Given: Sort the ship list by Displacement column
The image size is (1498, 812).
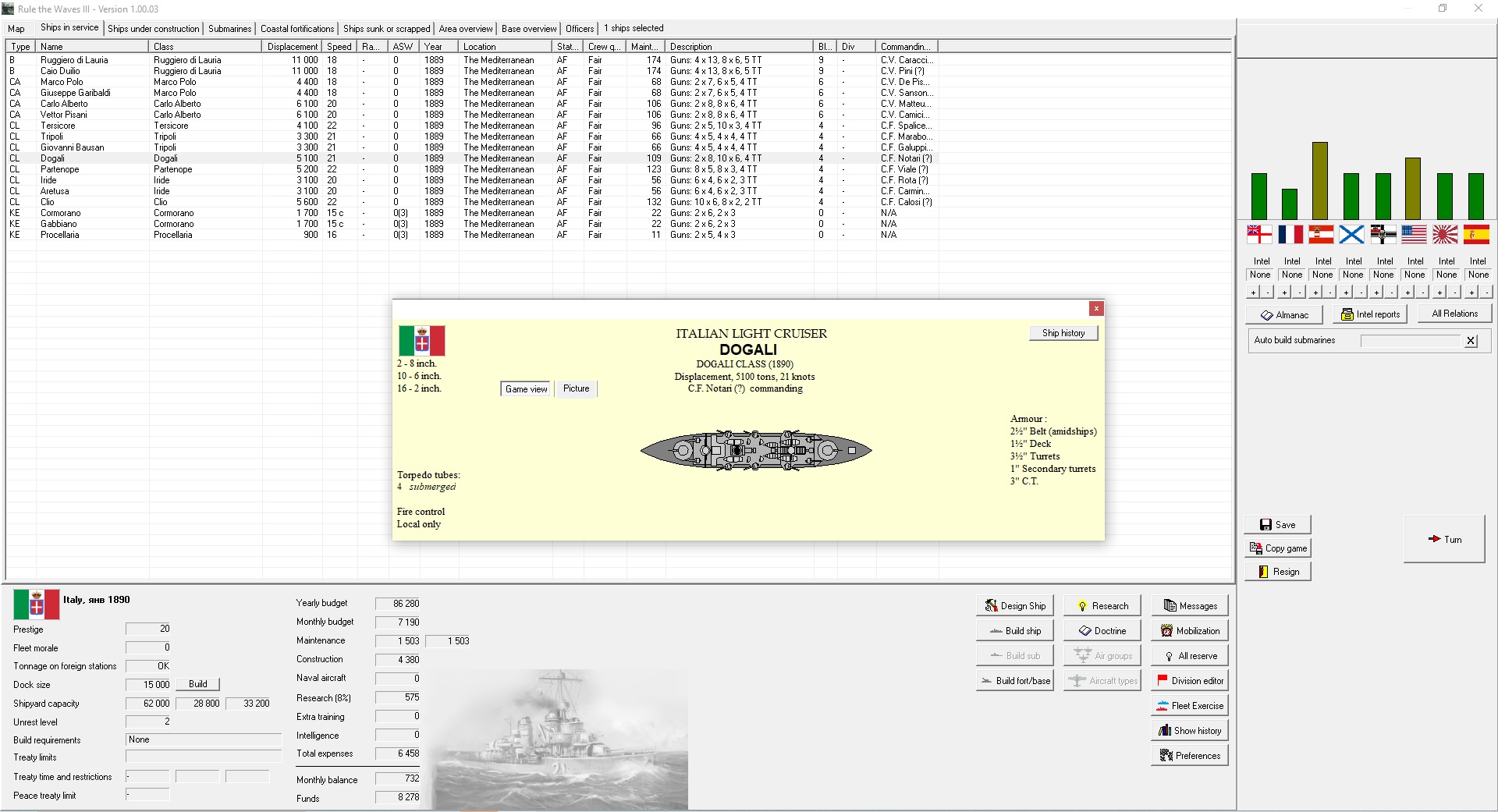Looking at the screenshot, I should tap(292, 47).
